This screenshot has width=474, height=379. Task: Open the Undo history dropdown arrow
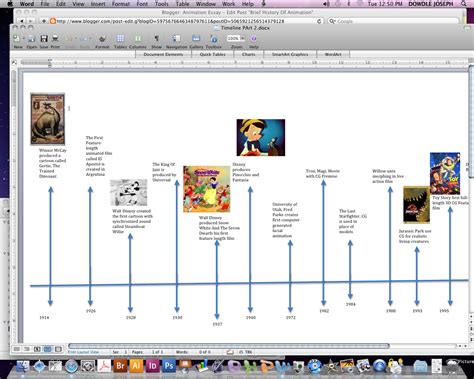(x=76, y=39)
